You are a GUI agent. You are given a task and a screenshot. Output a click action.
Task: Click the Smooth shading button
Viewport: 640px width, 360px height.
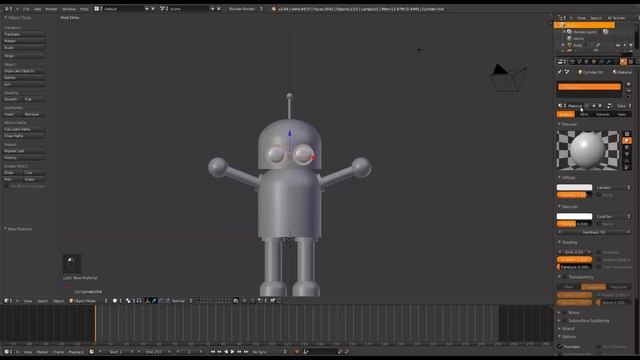click(13, 99)
